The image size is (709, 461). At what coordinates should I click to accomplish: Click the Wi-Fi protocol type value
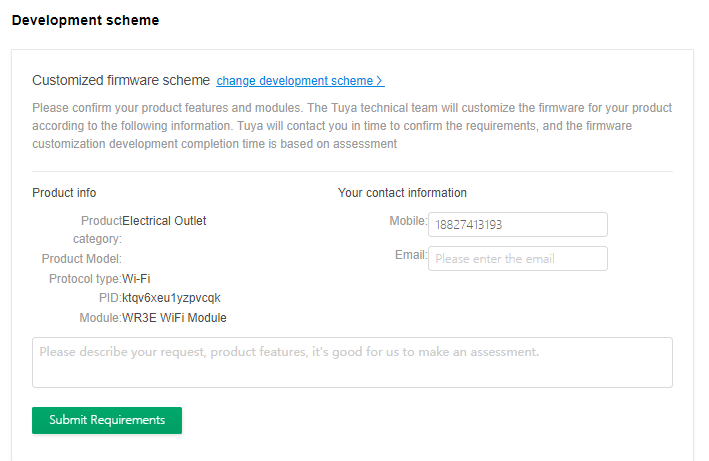136,278
